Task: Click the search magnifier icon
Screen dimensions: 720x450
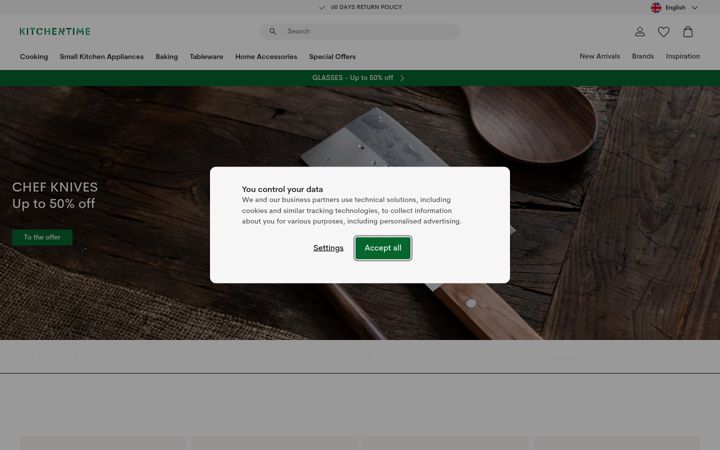Action: [273, 31]
